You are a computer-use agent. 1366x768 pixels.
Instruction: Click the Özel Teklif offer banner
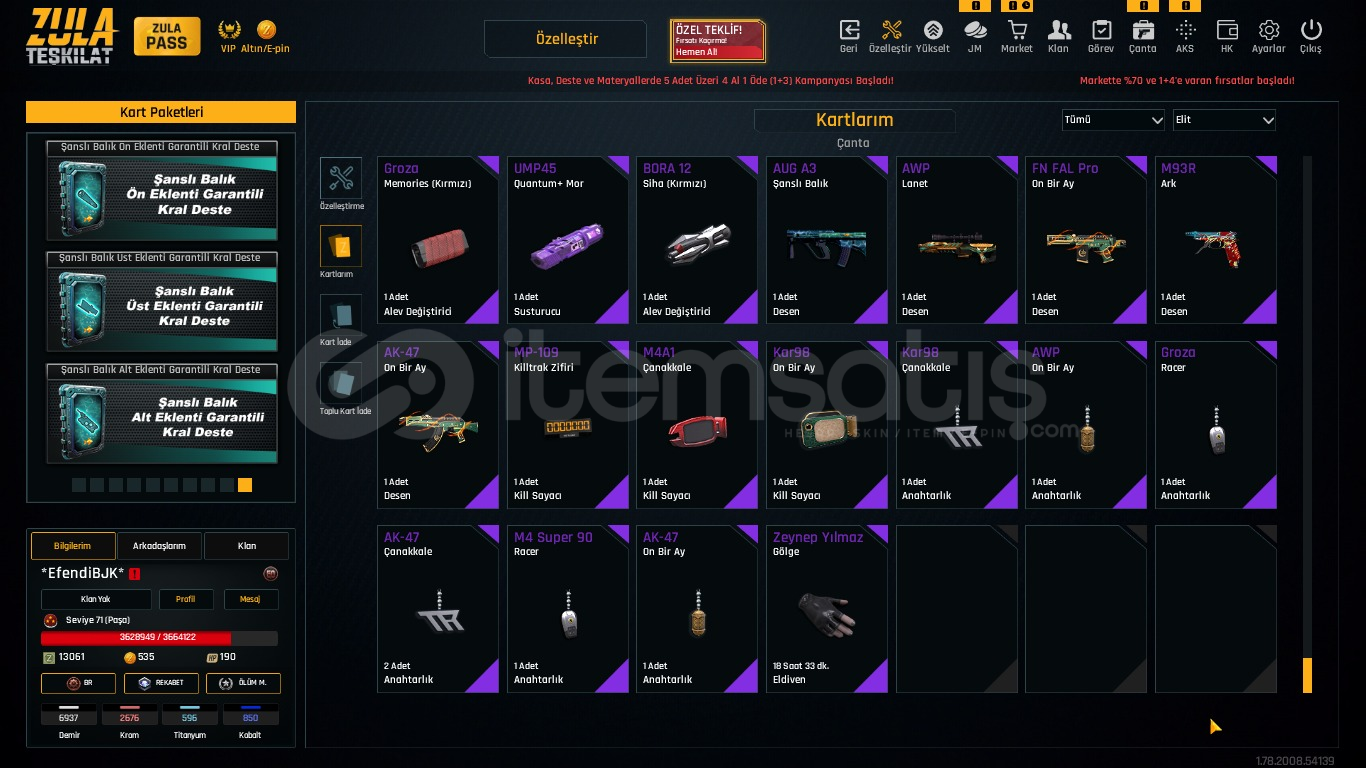tap(718, 41)
